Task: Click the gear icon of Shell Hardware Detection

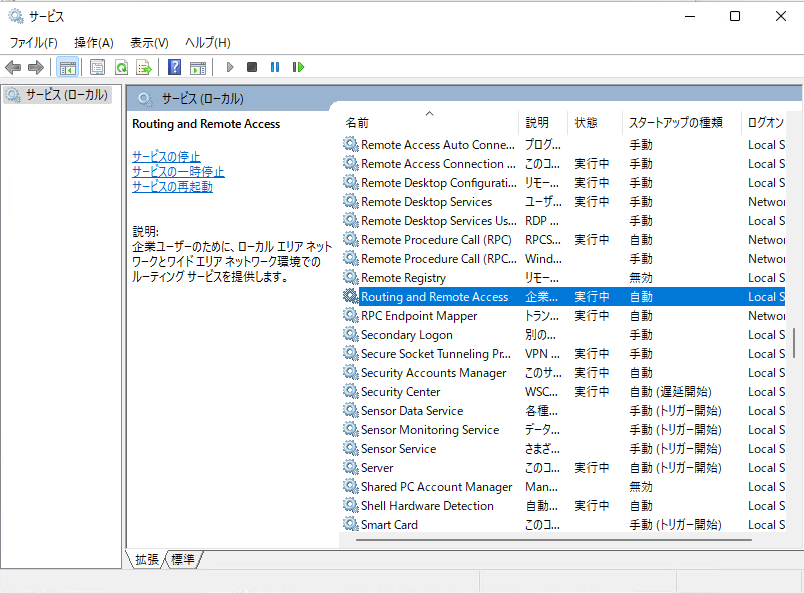Action: click(351, 505)
